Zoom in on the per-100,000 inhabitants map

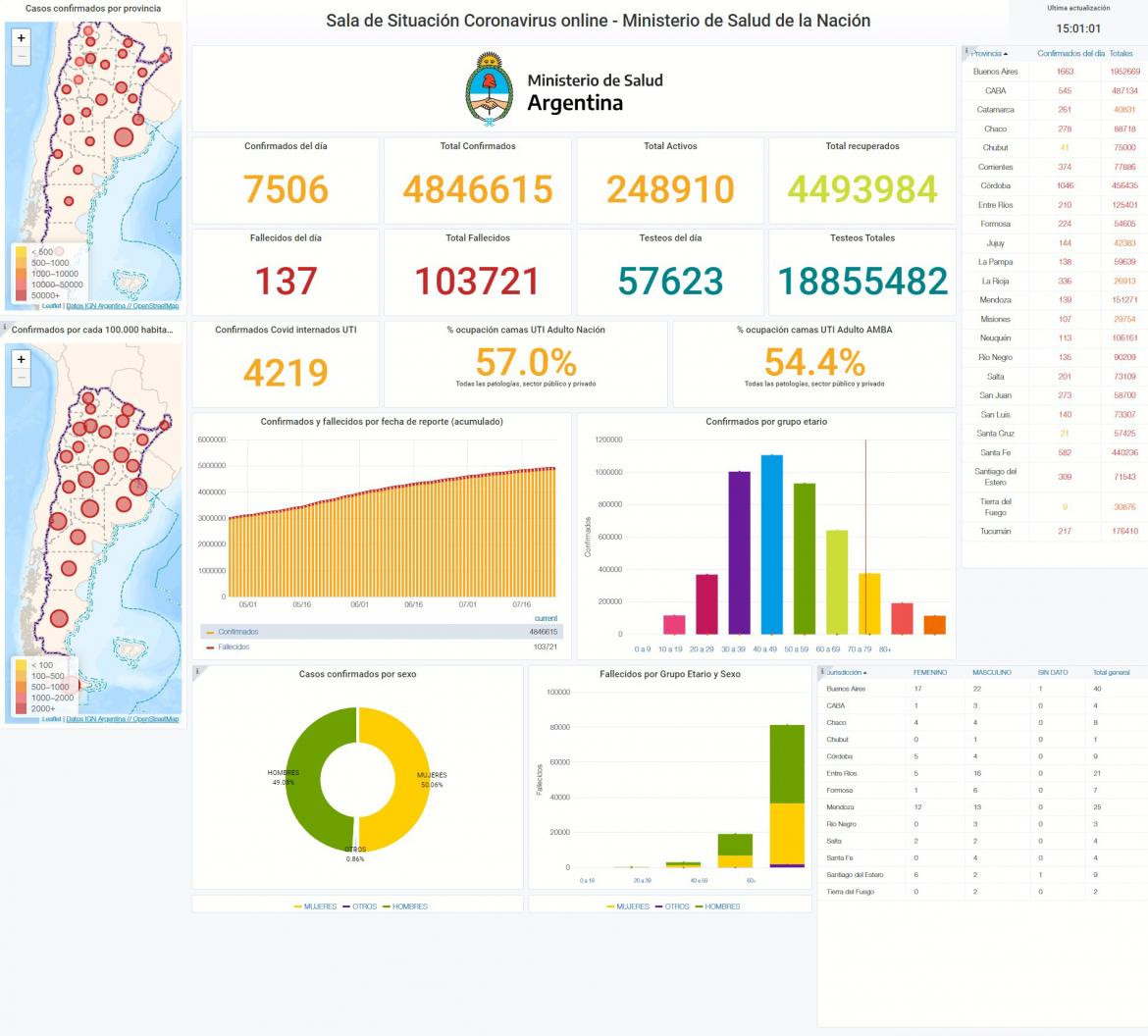(x=22, y=359)
